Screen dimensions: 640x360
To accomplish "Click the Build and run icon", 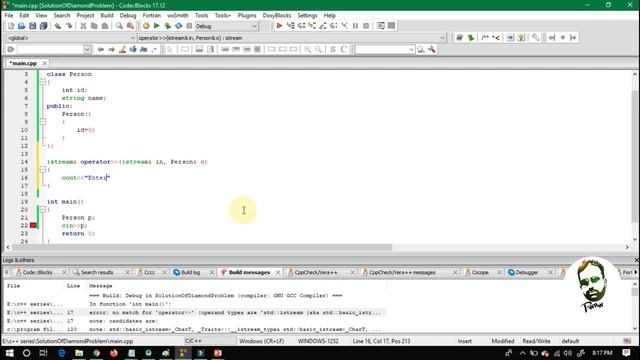I will 167,26.
